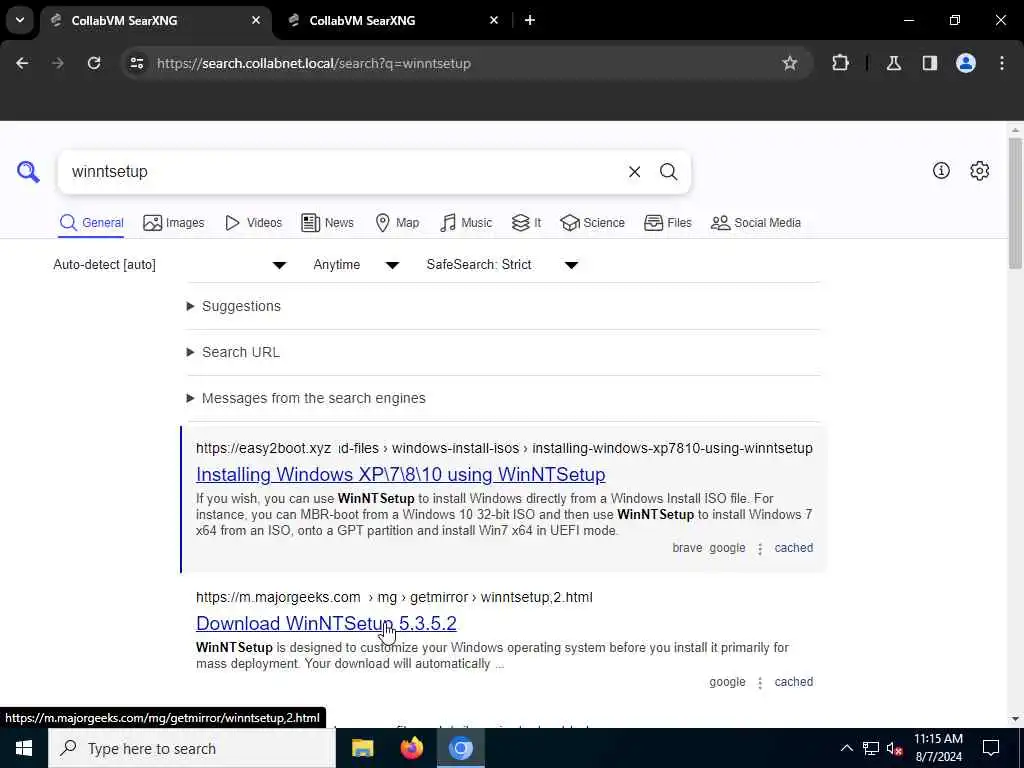Click the address bar URL
The width and height of the screenshot is (1024, 768).
(313, 63)
